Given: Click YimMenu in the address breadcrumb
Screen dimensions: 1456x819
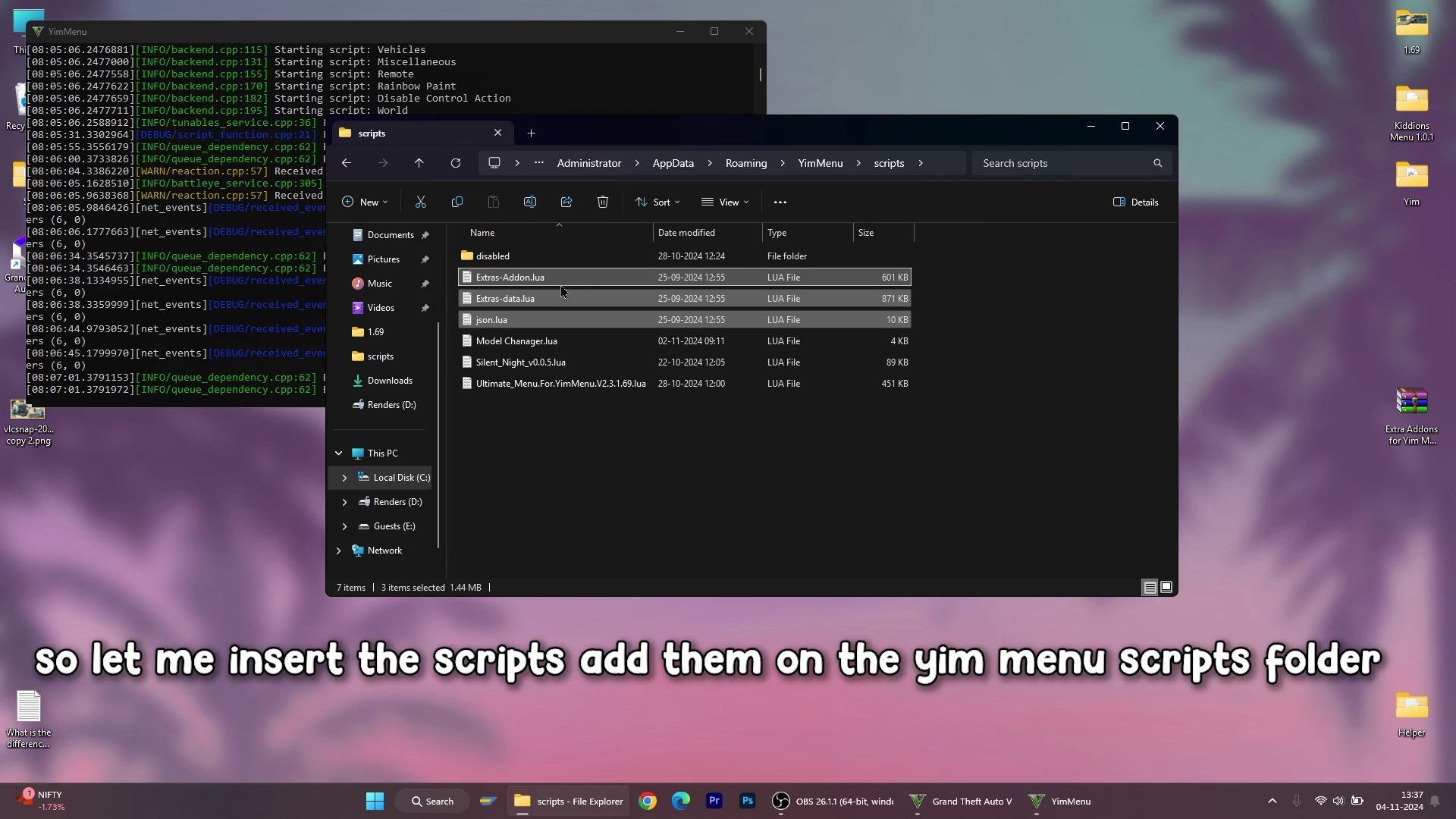Looking at the screenshot, I should tap(821, 163).
